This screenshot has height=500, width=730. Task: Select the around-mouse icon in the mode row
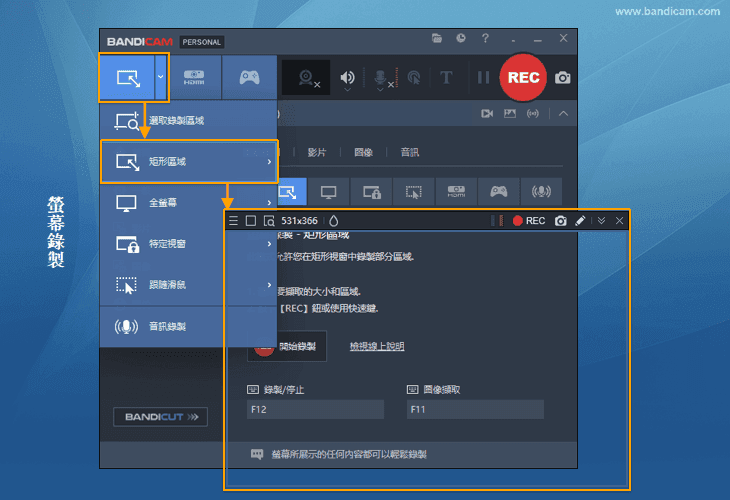pyautogui.click(x=413, y=191)
